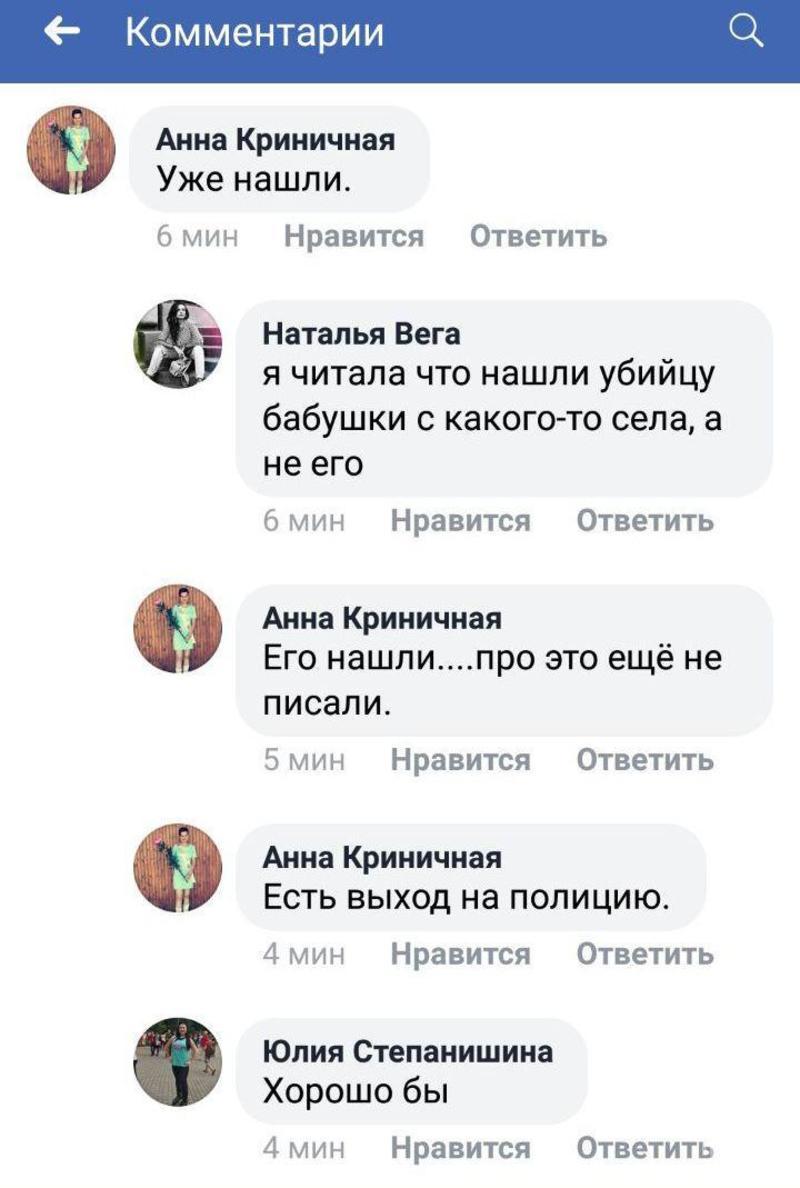Open Анна Криничная's avatar on top comment
This screenshot has height=1188, width=800.
click(71, 150)
